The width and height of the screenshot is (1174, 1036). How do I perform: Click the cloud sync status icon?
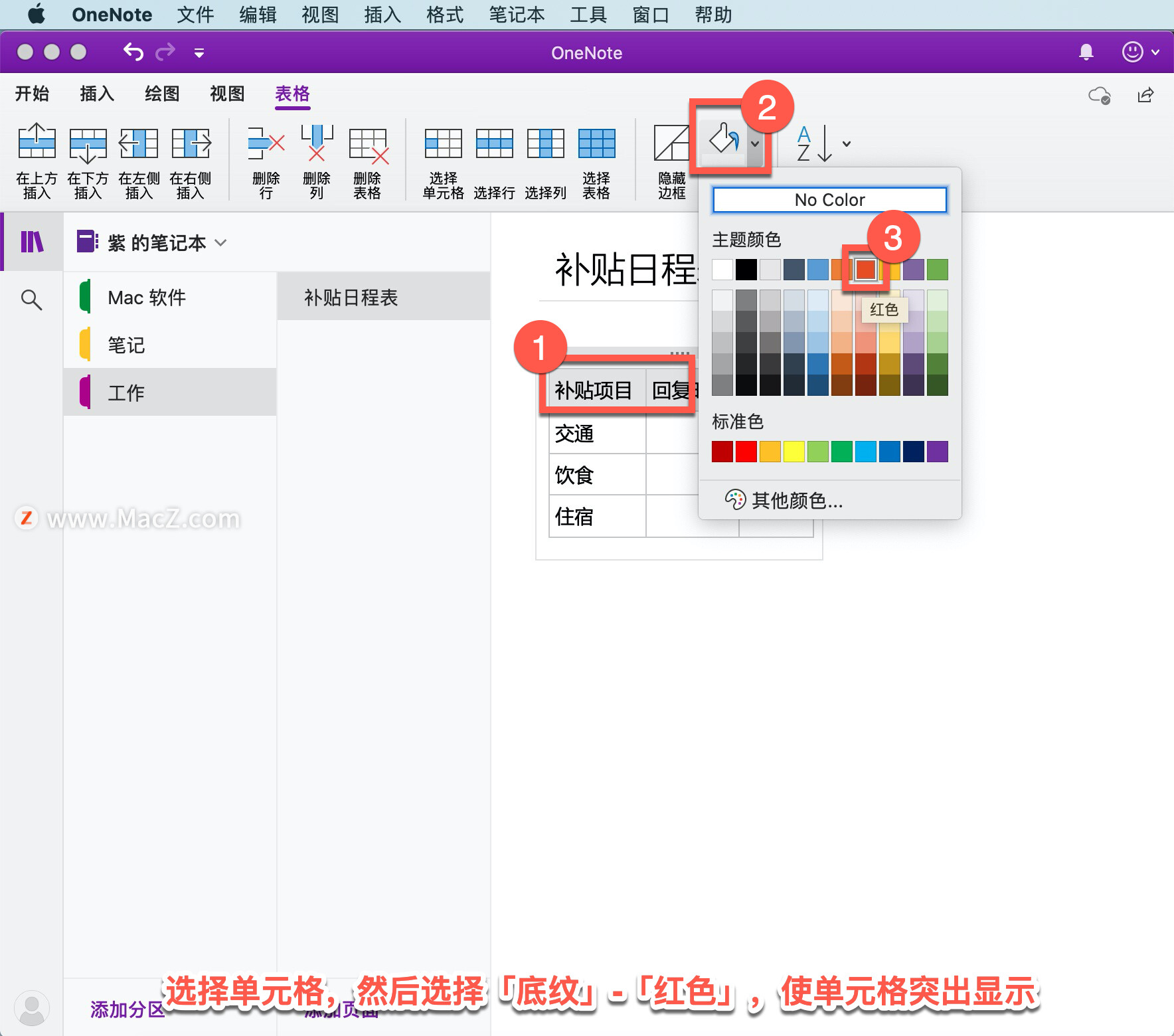pos(1100,96)
